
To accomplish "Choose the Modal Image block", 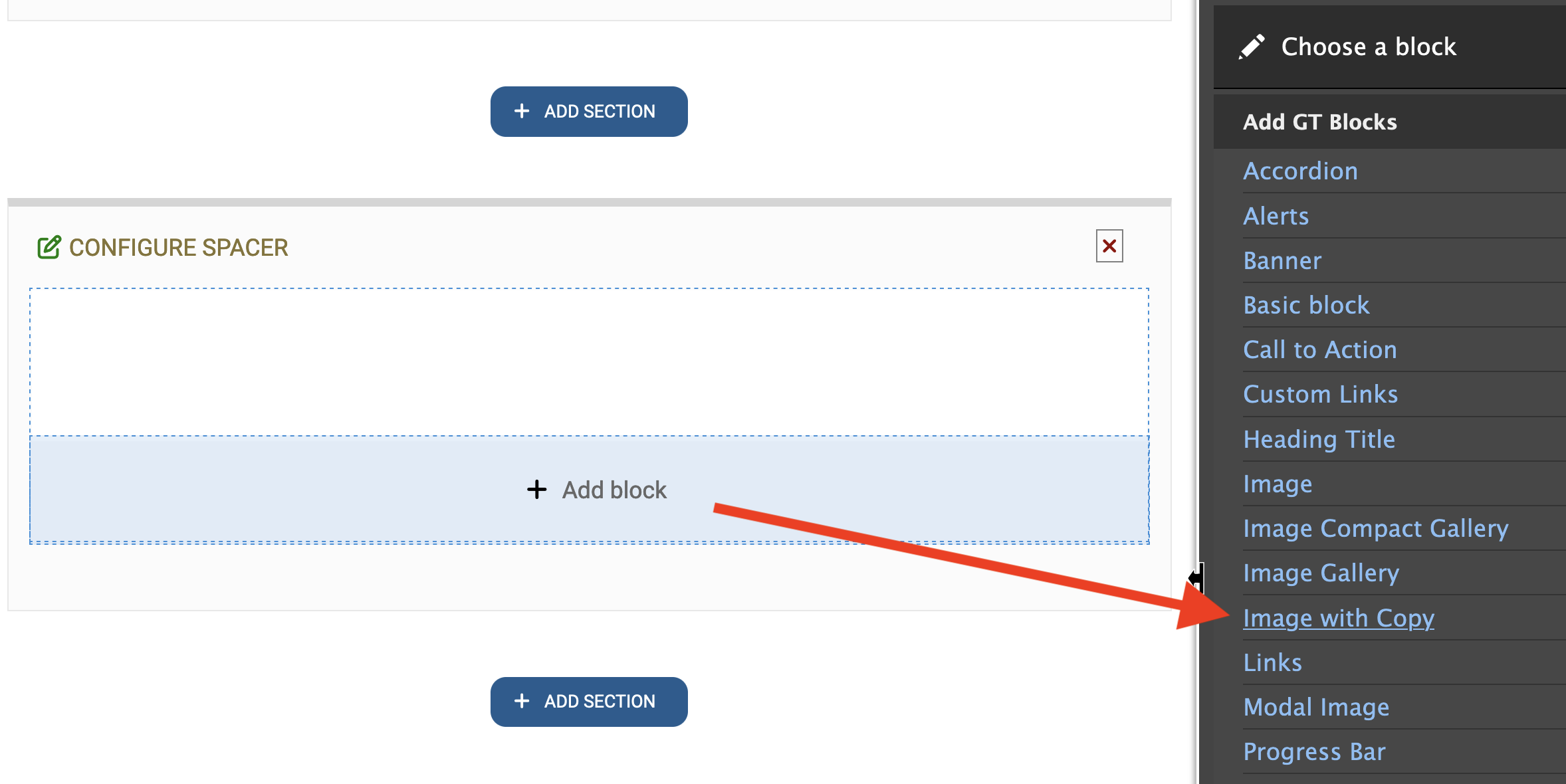I will coord(1316,707).
